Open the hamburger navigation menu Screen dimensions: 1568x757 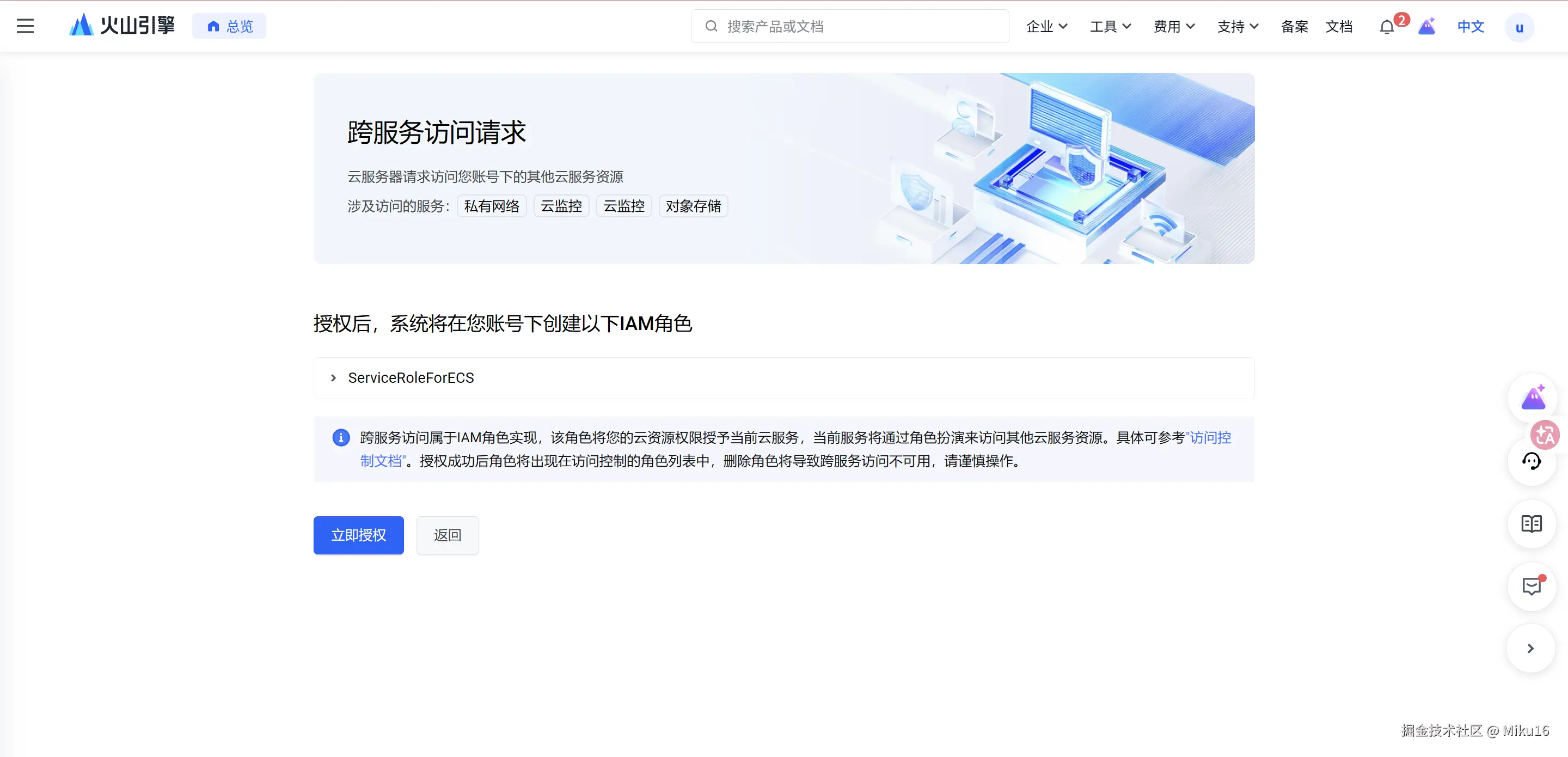point(25,26)
